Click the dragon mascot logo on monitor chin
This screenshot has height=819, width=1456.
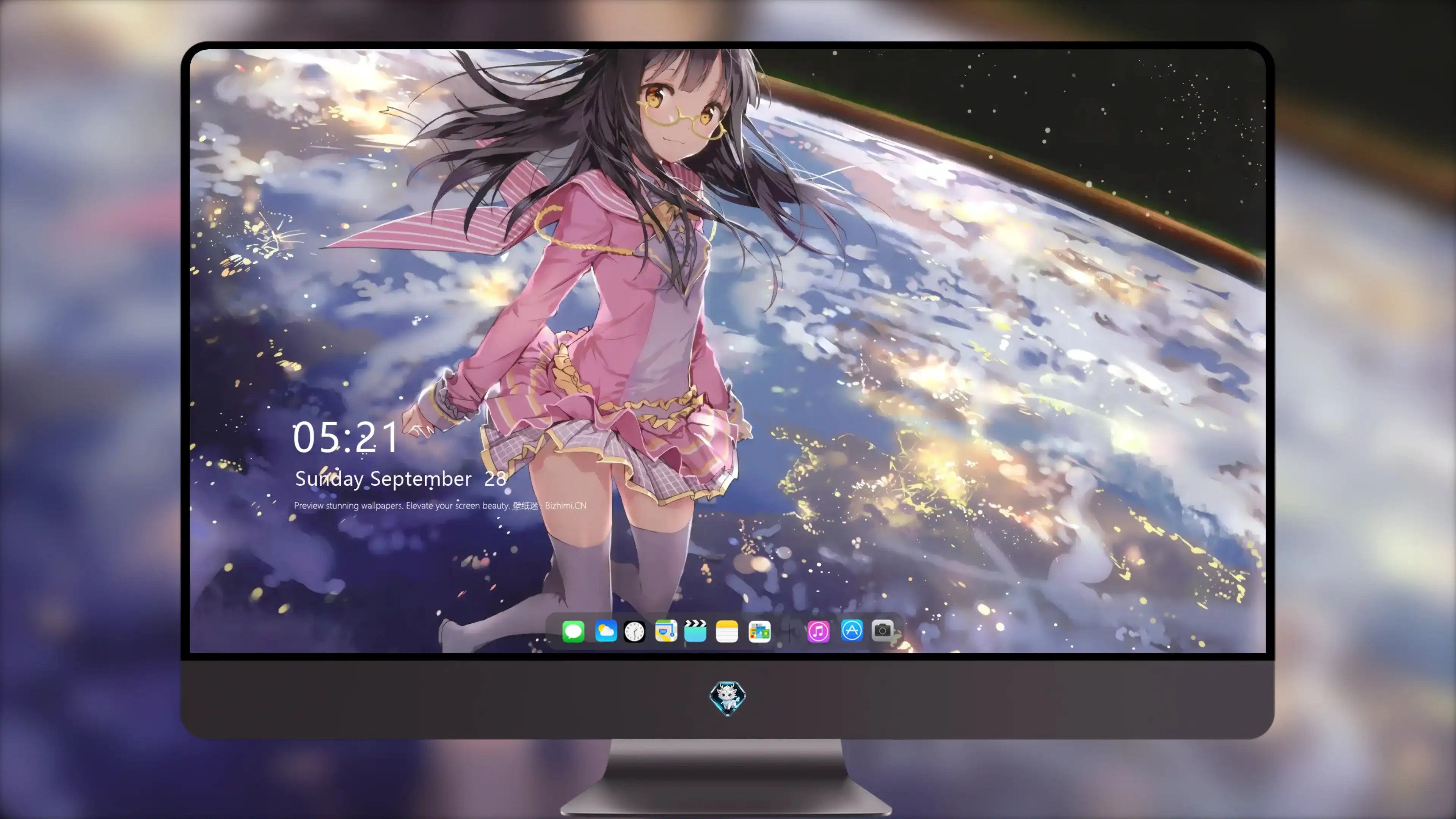728,698
